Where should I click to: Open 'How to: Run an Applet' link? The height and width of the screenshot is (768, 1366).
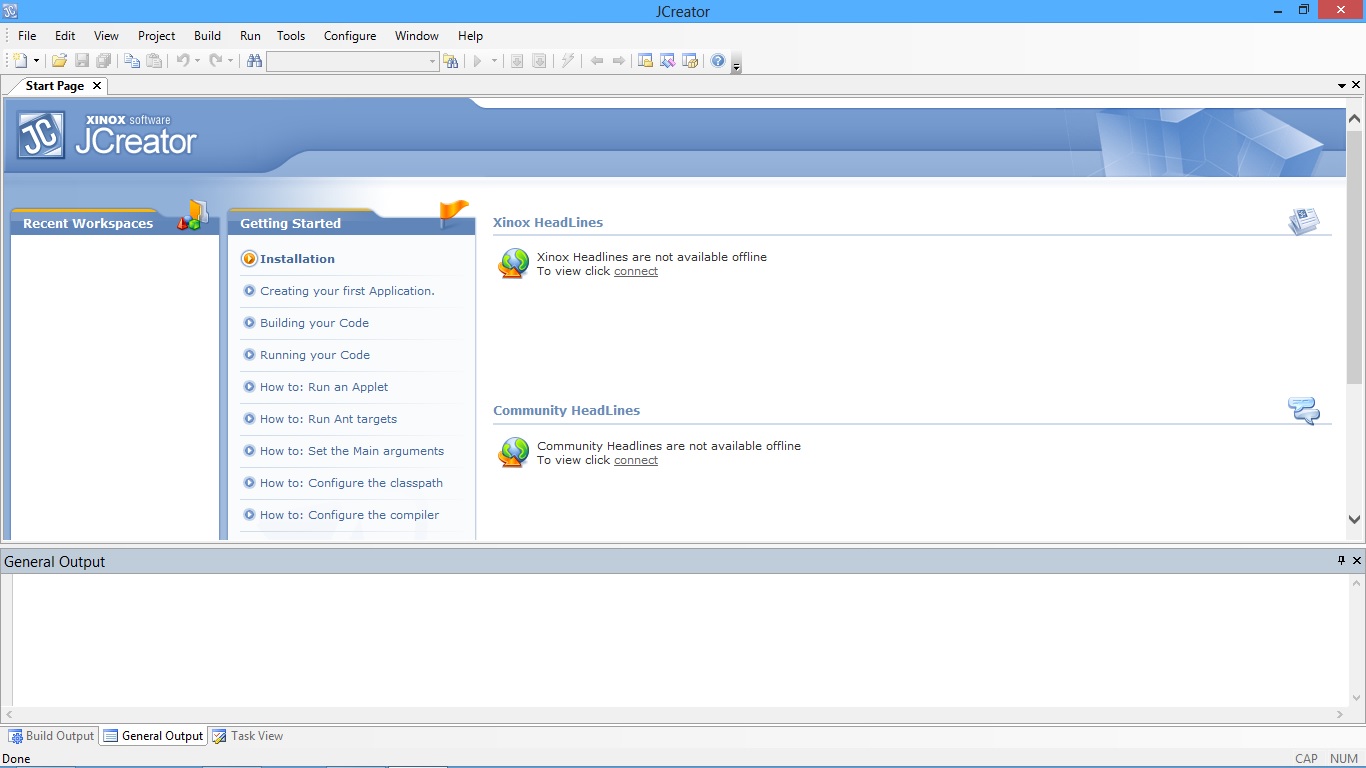[324, 387]
